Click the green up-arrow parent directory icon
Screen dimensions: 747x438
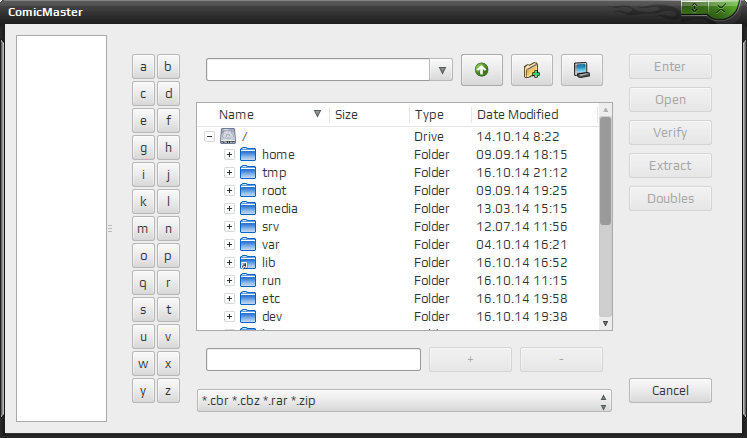(x=482, y=70)
